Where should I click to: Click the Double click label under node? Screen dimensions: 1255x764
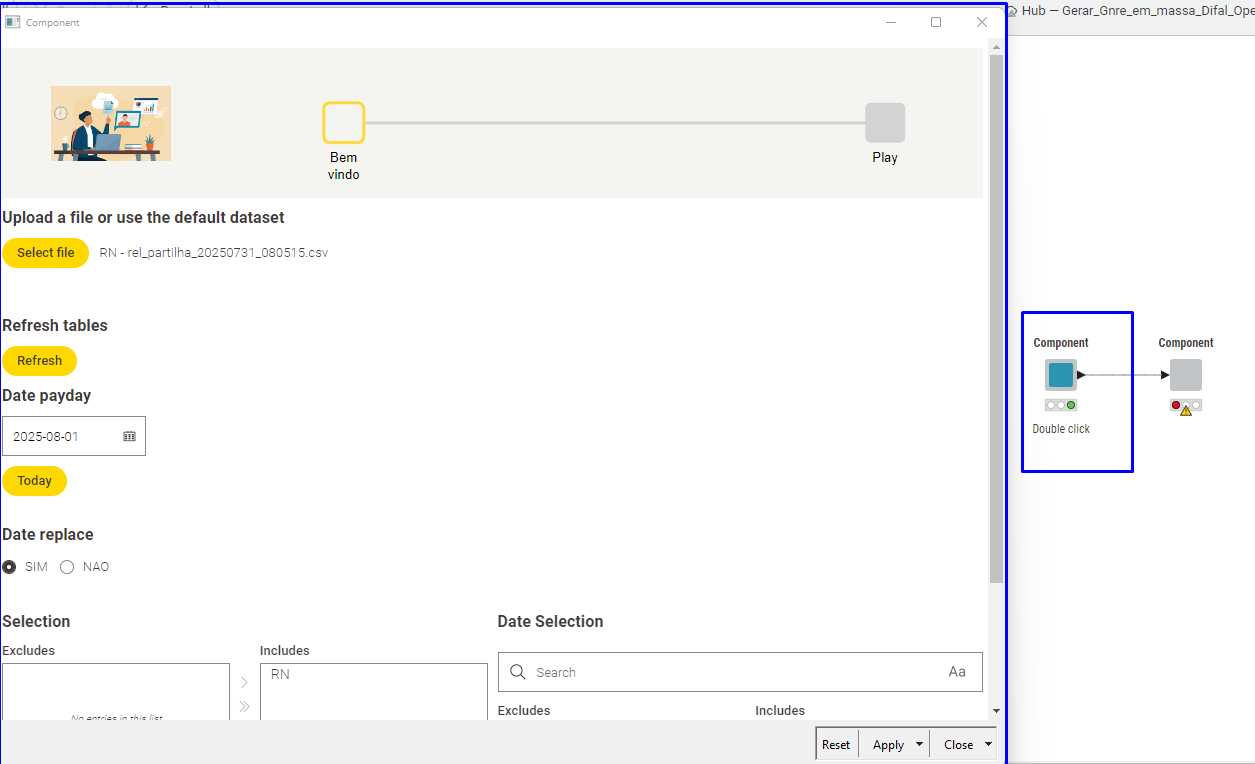point(1061,429)
